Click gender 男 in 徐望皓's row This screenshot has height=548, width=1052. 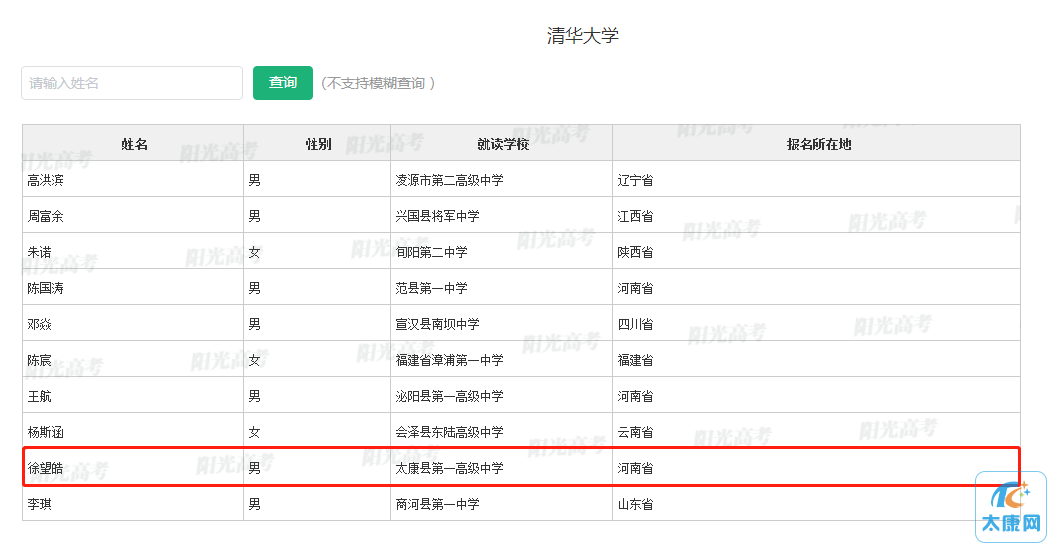pos(254,468)
